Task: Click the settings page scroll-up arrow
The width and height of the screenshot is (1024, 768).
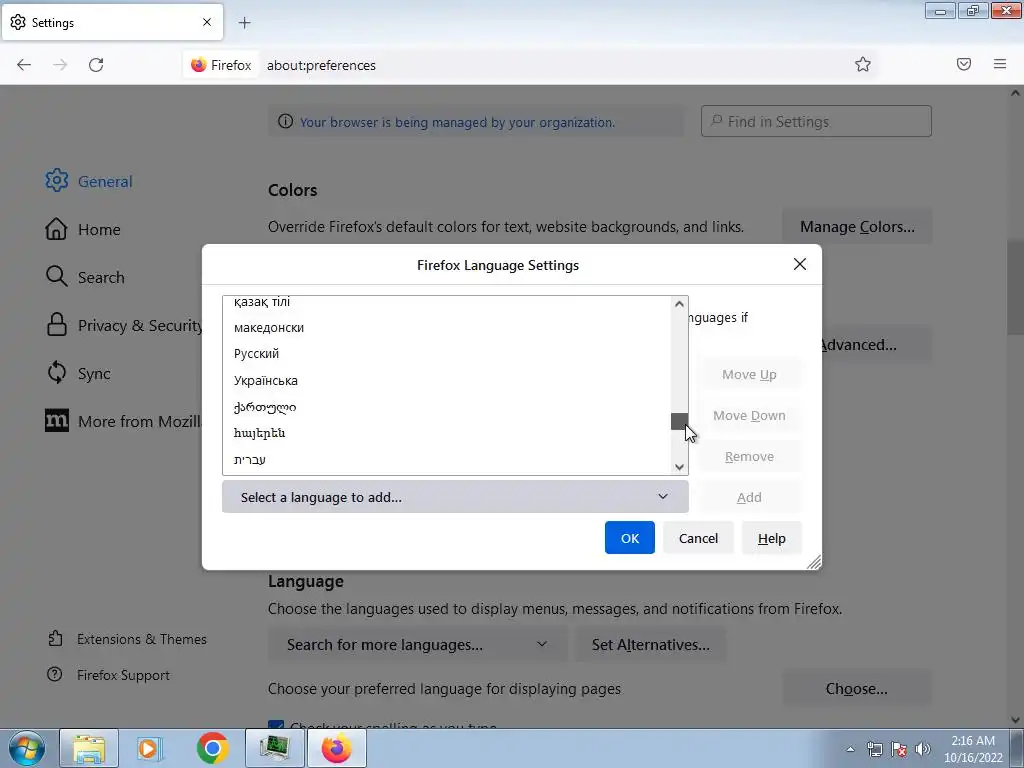Action: (1016, 93)
